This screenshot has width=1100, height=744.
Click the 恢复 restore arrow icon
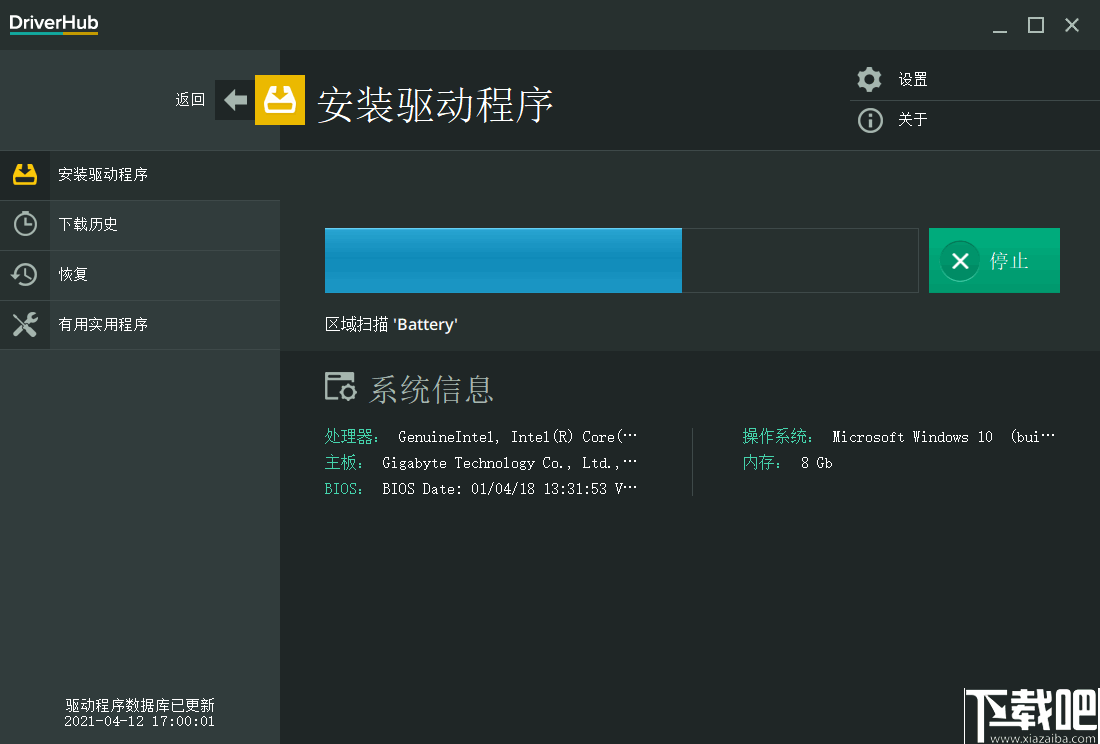coord(24,274)
